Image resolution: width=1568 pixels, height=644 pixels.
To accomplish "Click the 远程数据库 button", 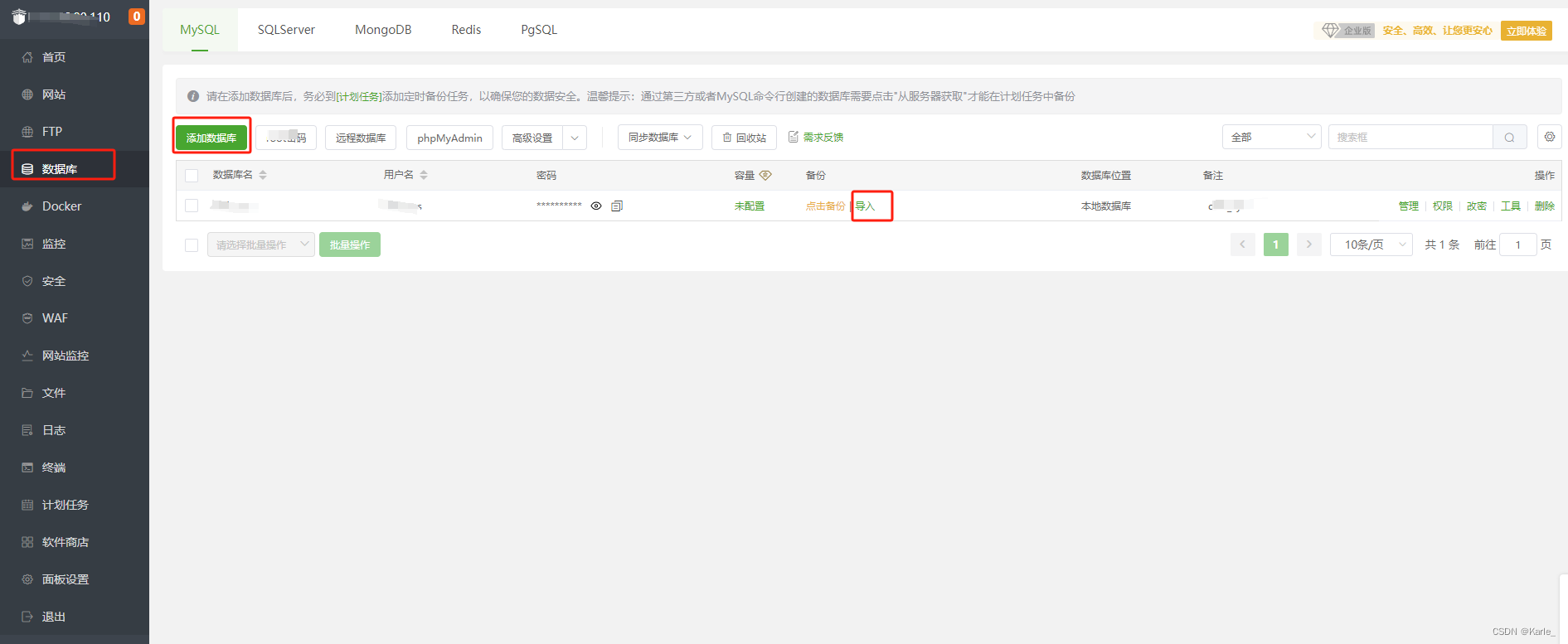I will coord(361,138).
